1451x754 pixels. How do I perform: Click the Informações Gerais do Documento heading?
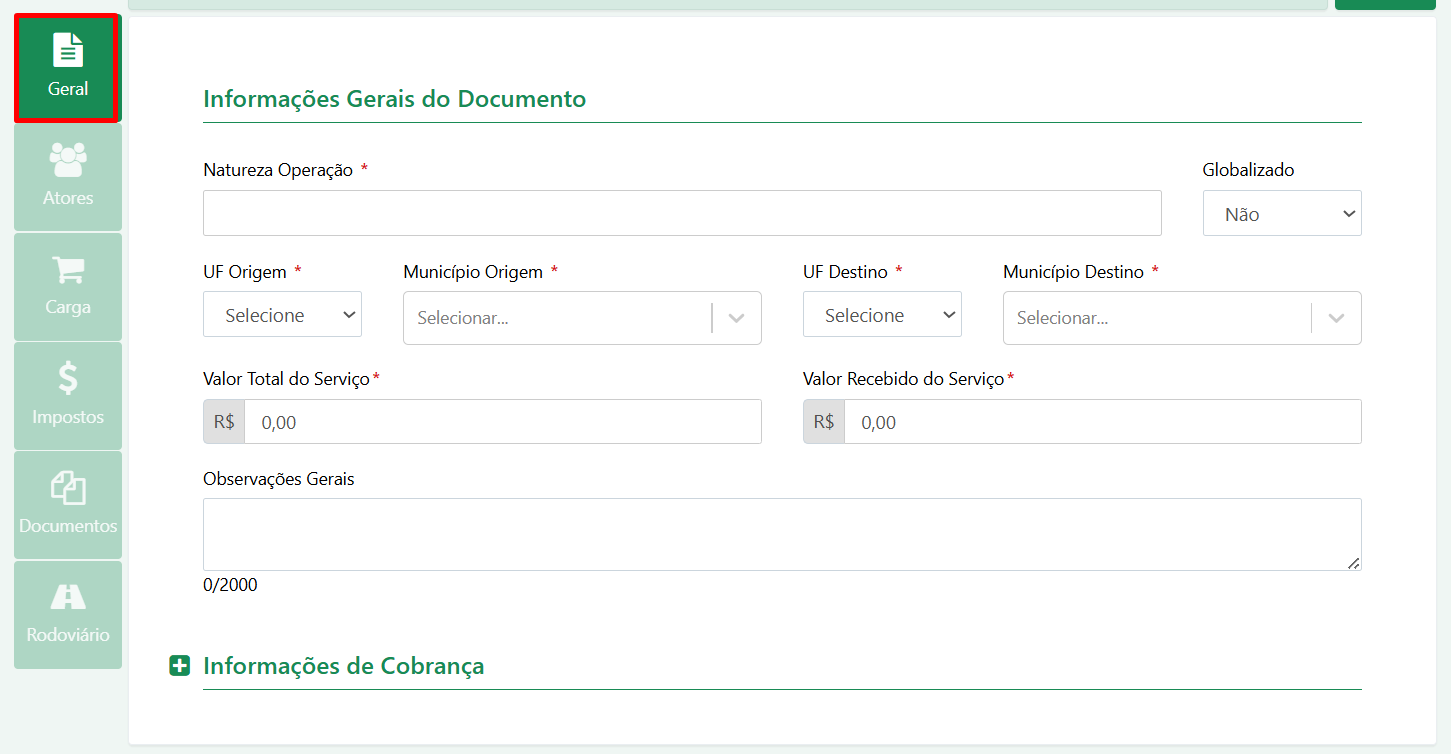tap(394, 99)
